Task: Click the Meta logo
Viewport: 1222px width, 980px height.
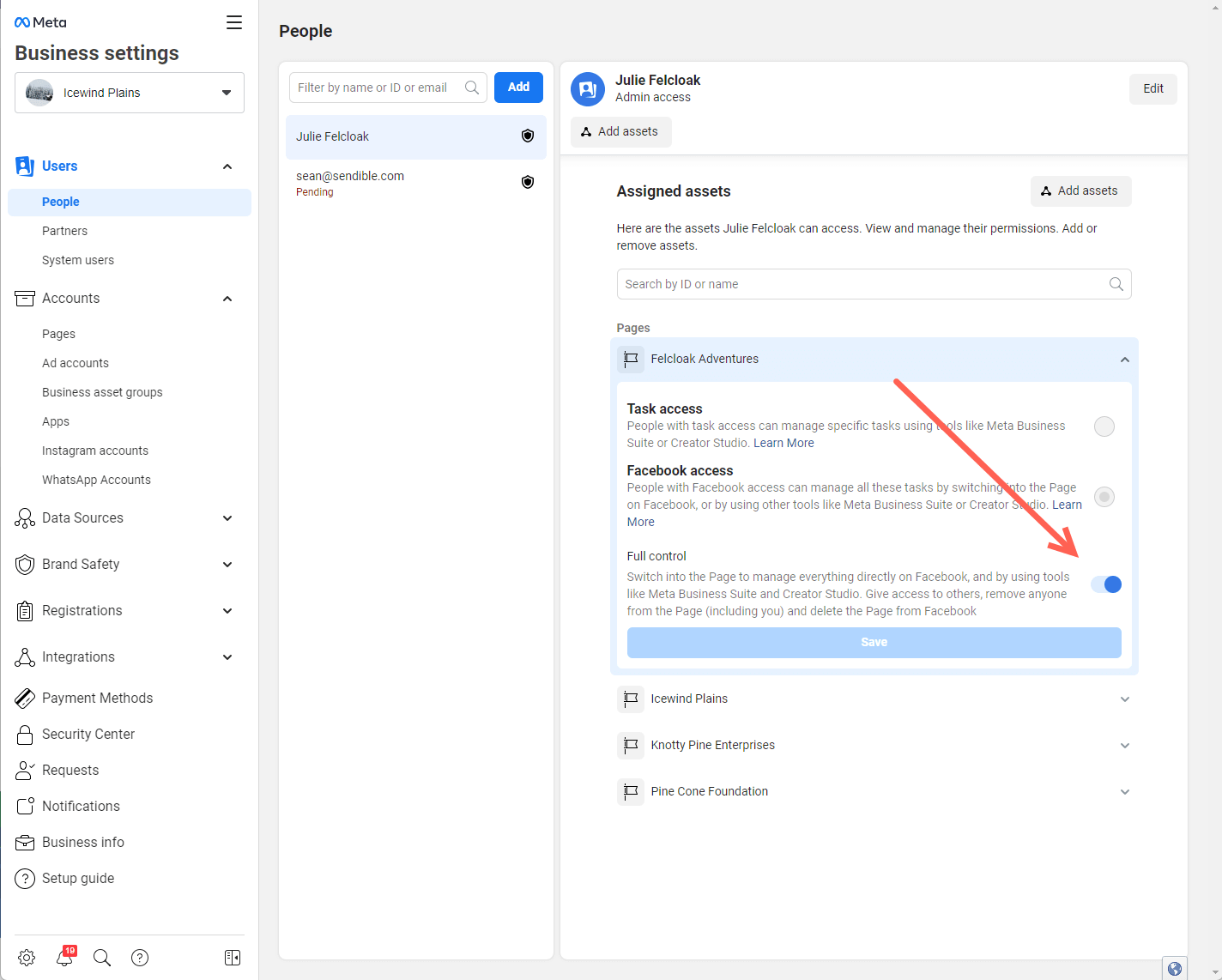Action: [40, 22]
